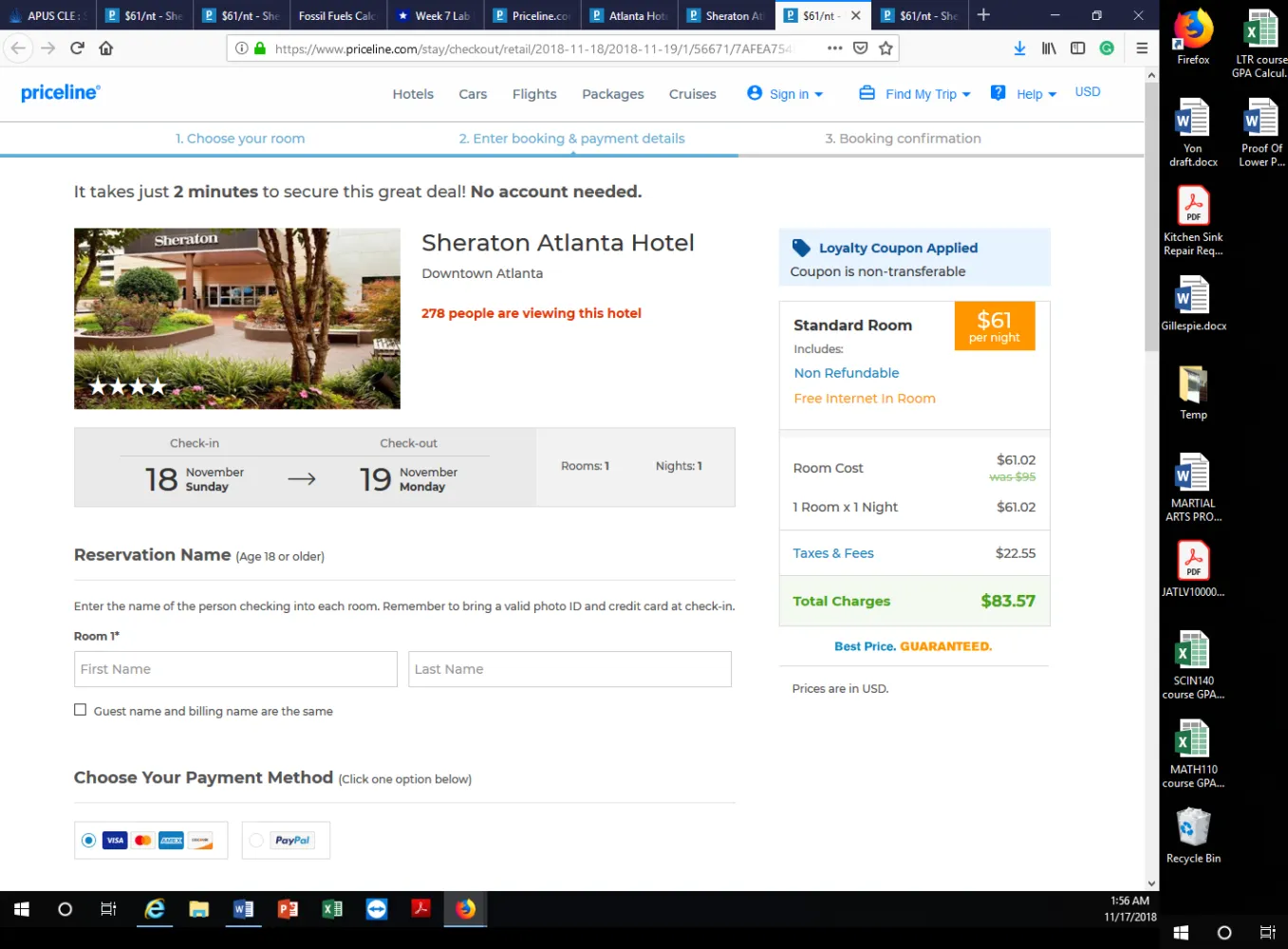Choose the PayPal payment option
Screen dimensions: 1288x949
click(286, 840)
